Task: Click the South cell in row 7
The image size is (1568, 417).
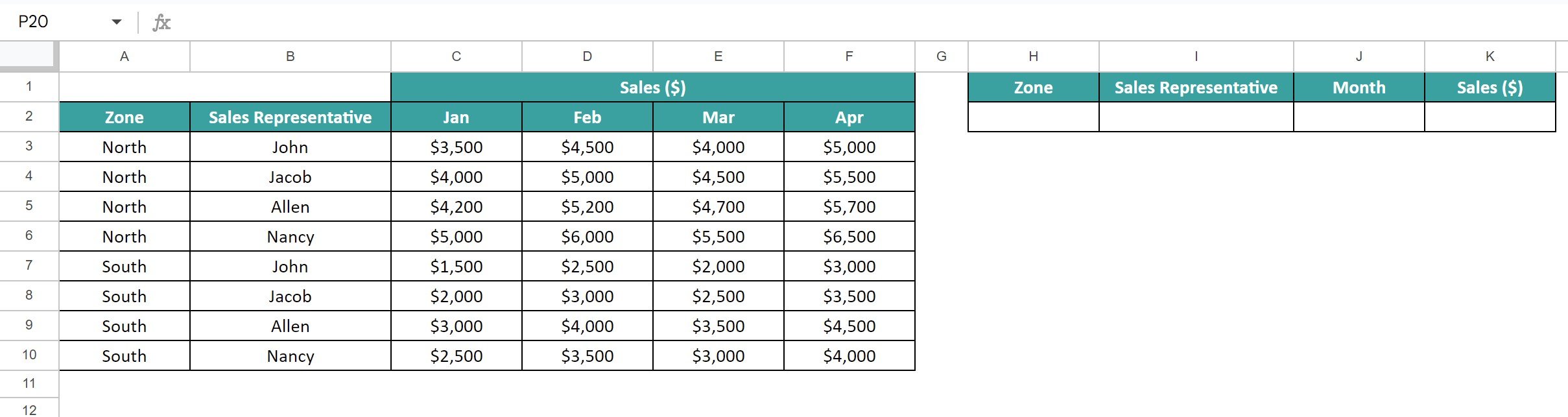Action: [124, 266]
